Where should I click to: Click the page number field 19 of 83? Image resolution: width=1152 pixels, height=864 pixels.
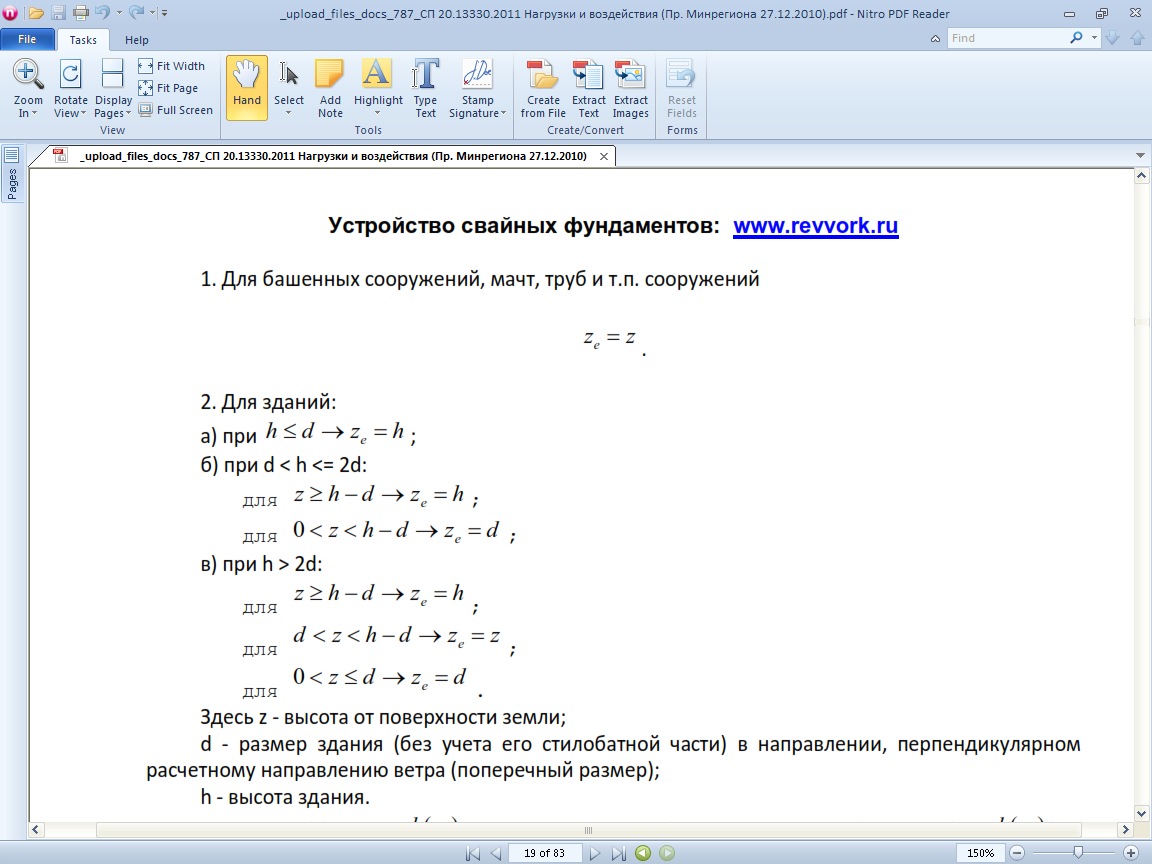coord(544,853)
